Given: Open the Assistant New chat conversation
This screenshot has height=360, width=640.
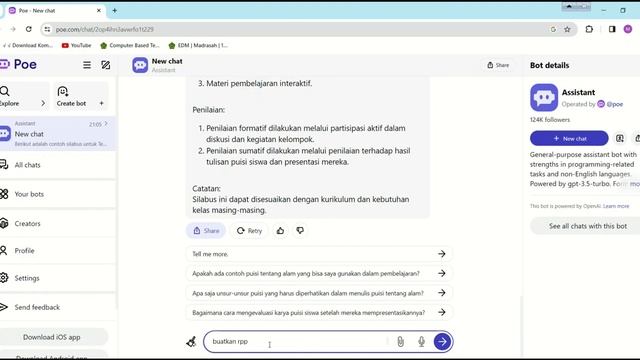Looking at the screenshot, I should coord(58,133).
